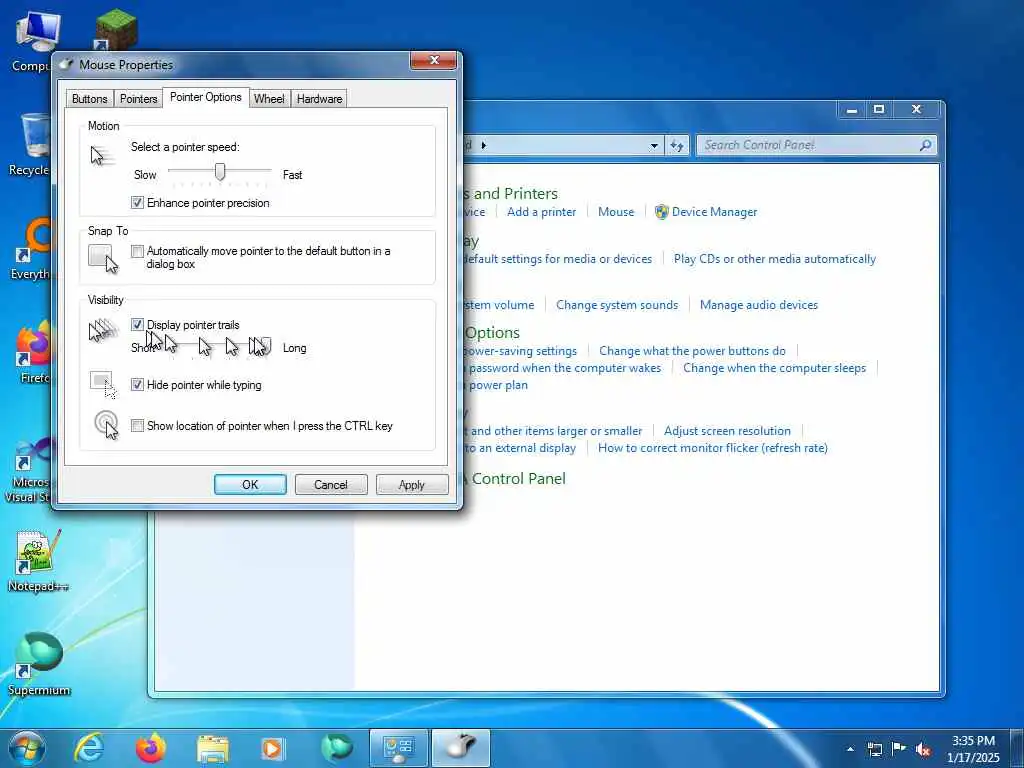Click the network tray icon
This screenshot has height=768, width=1024.
click(874, 749)
